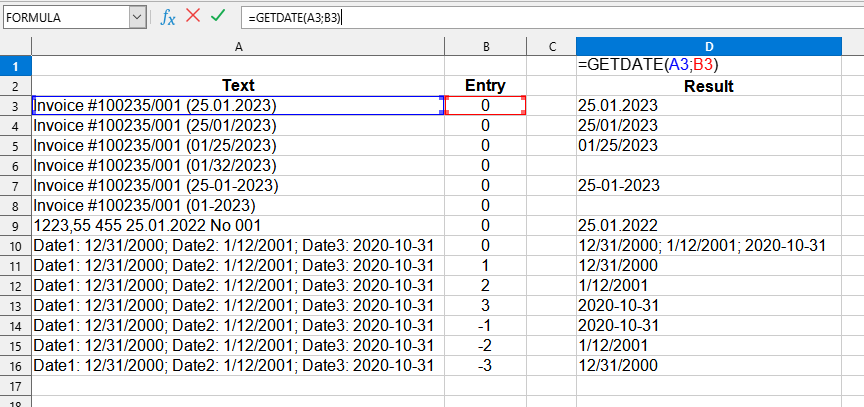The width and height of the screenshot is (864, 407).
Task: Select cell A7 with Invoice (25-01-2023)
Action: coord(238,186)
